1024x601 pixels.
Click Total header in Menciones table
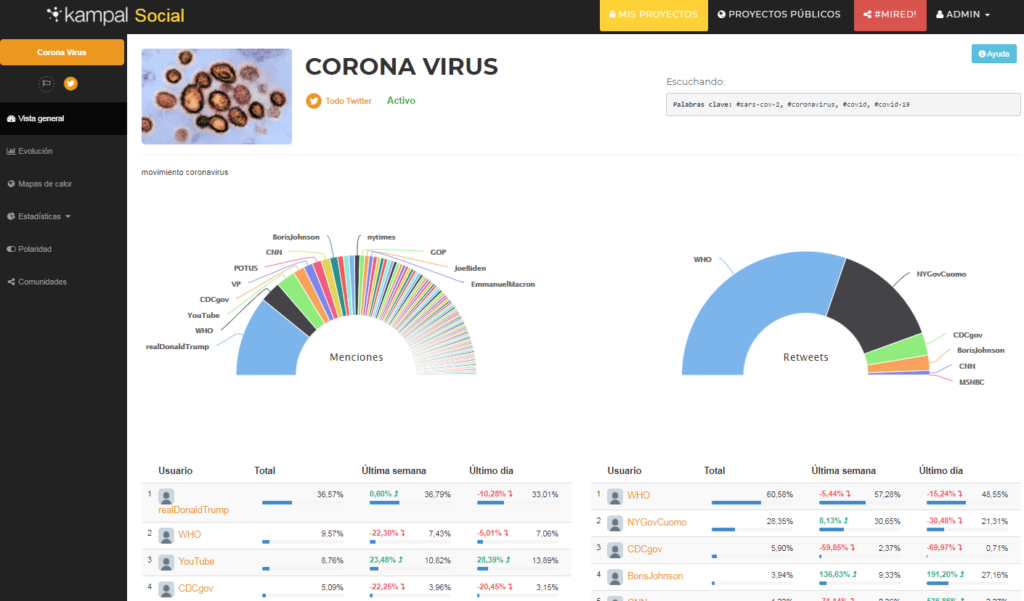264,470
